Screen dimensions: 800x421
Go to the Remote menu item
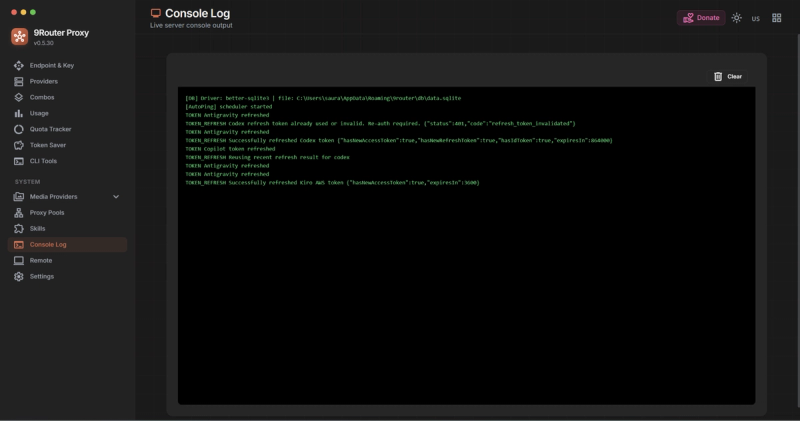[x=67, y=260]
